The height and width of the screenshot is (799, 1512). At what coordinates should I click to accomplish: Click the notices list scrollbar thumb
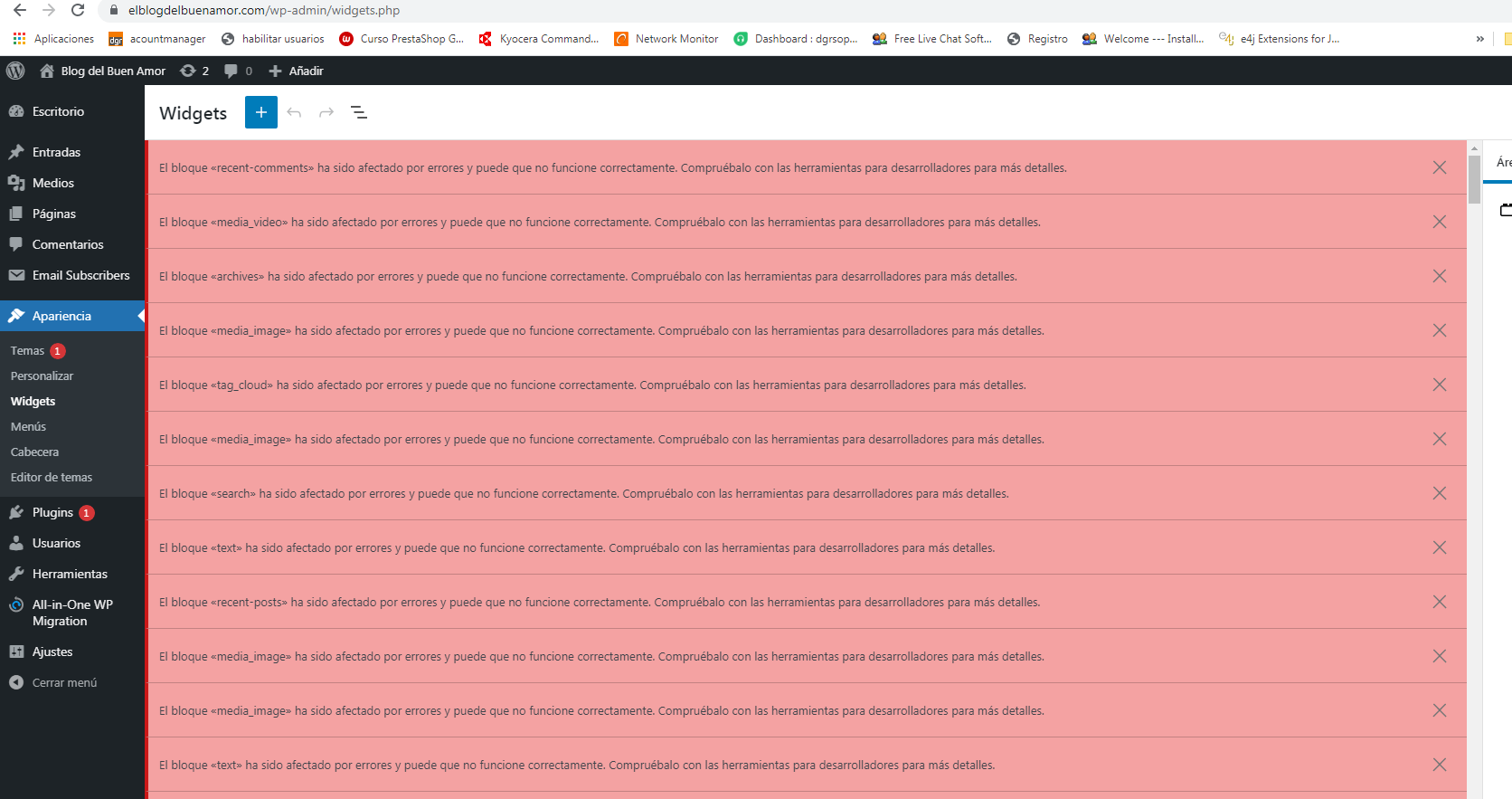tap(1474, 178)
